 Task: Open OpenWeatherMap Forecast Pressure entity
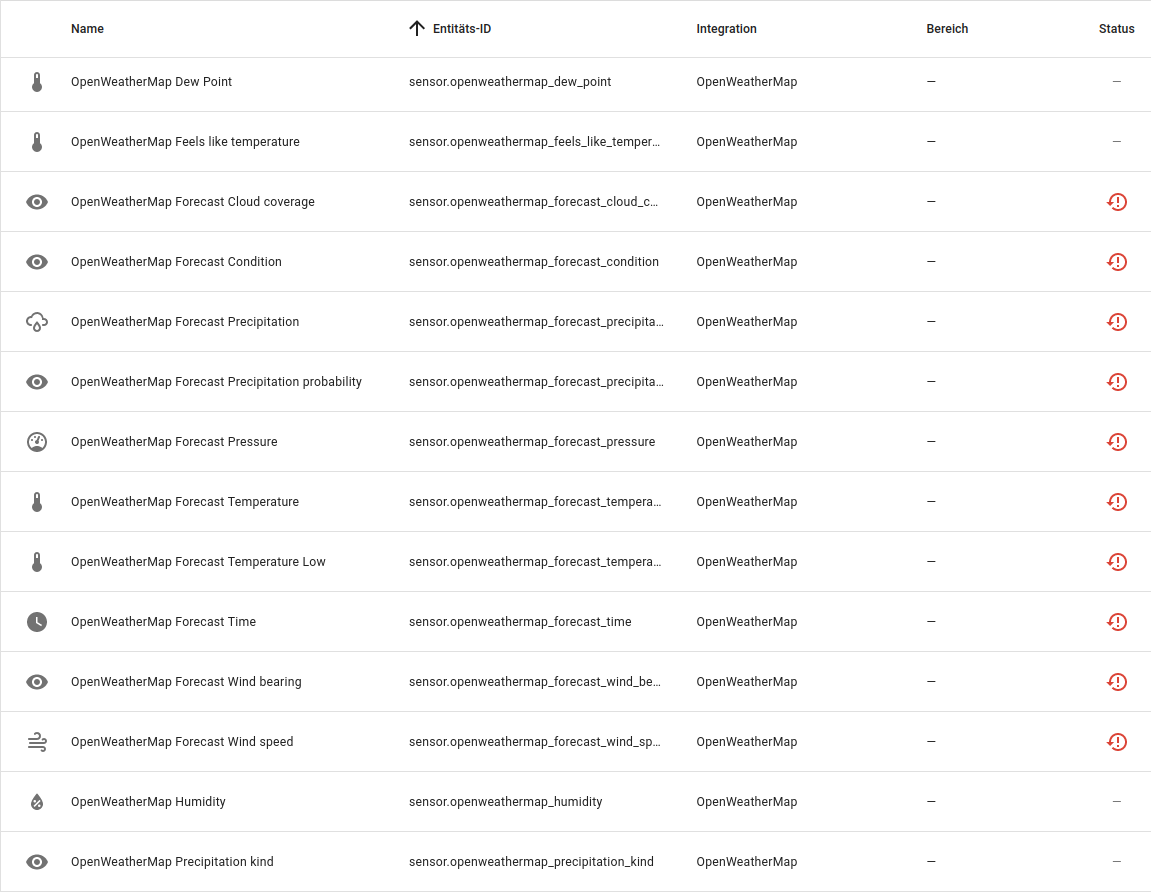pos(174,442)
